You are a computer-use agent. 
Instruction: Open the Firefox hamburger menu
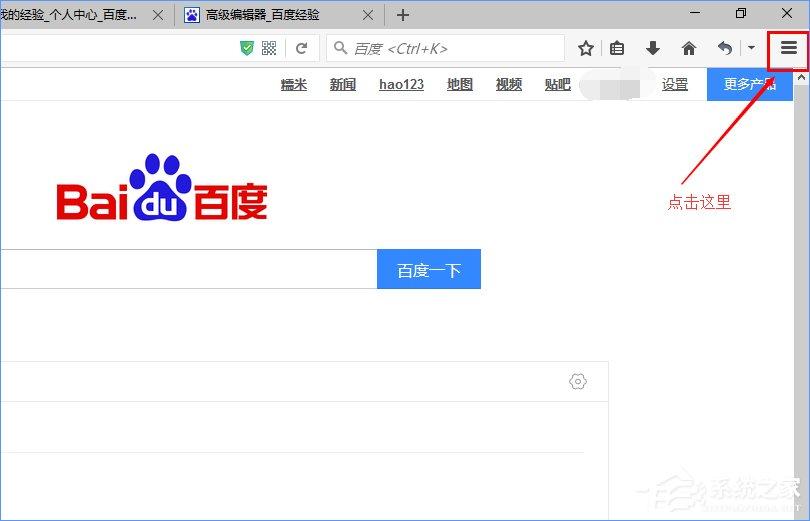(788, 48)
